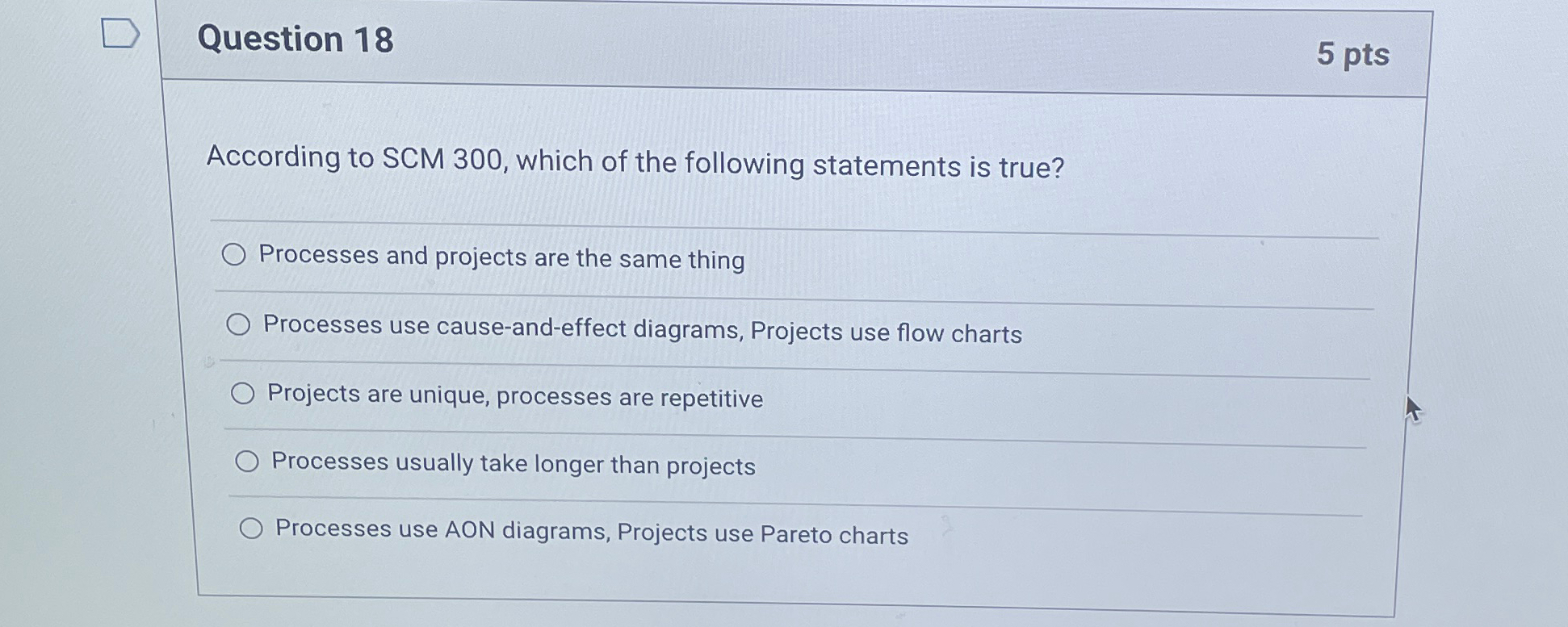
Task: Click the radio button for the final option
Action: (253, 527)
